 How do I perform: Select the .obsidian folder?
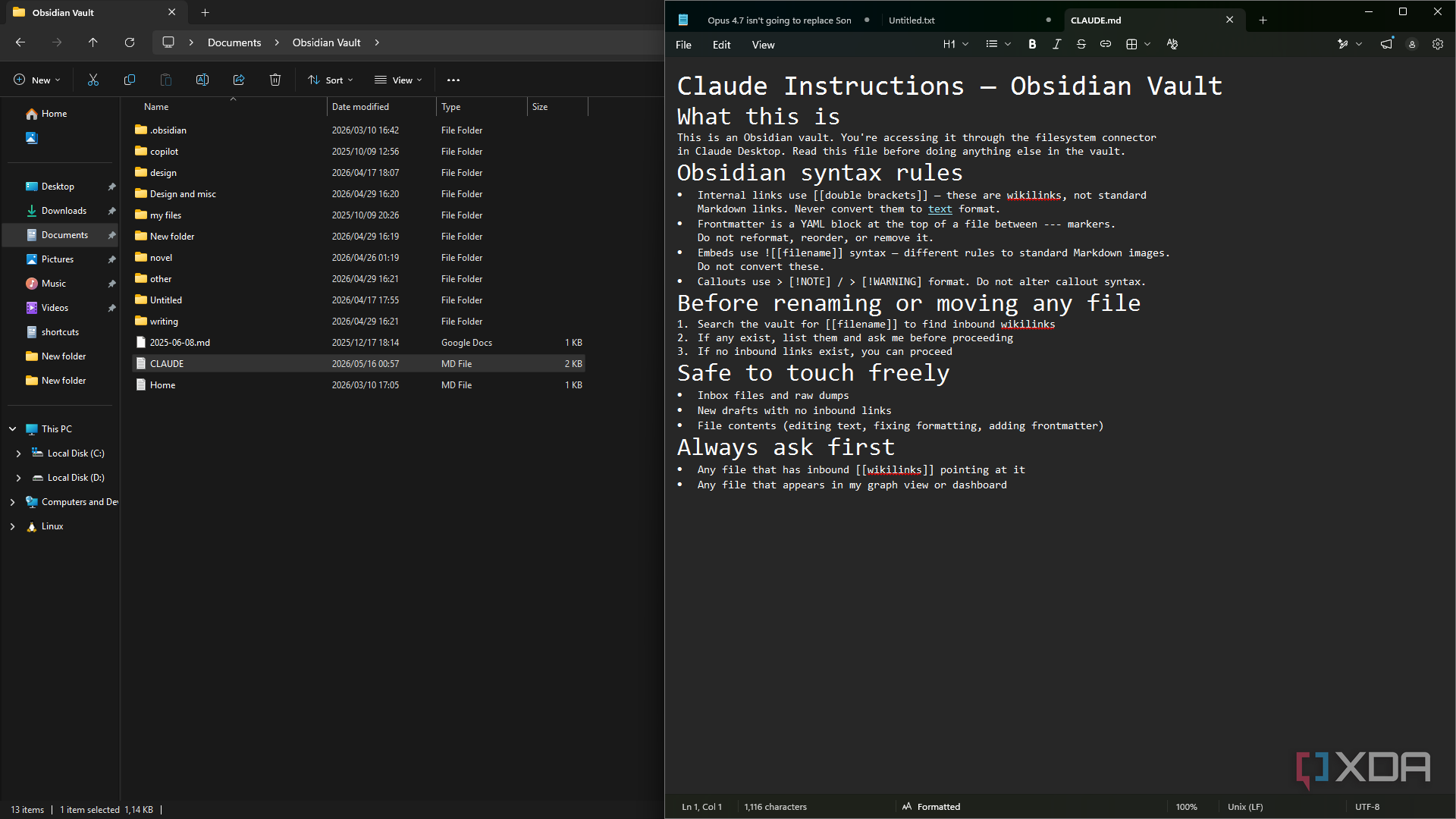(x=359, y=130)
